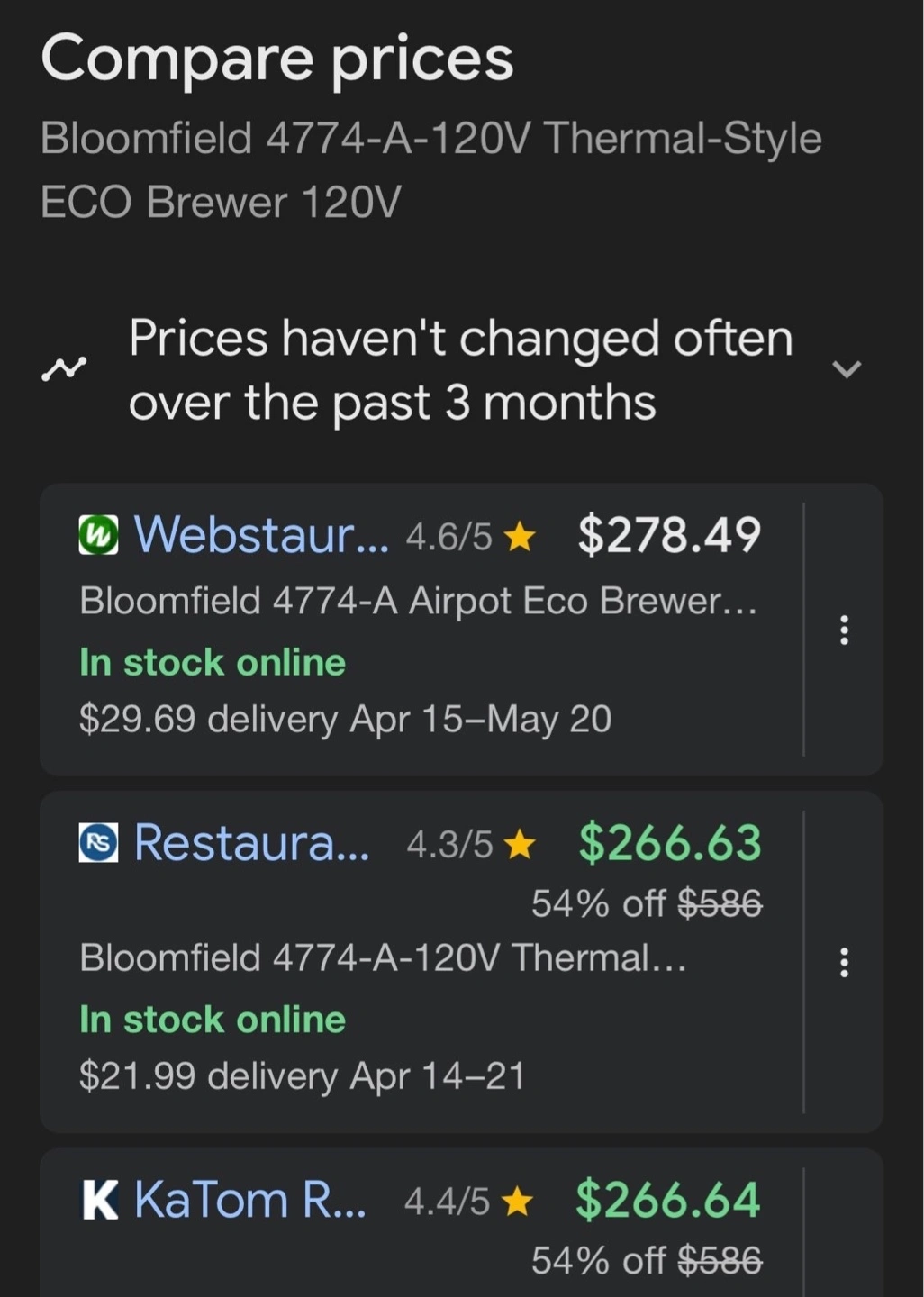Open three-dot menu for Restaurant Supply listing
The image size is (924, 1297).
(x=844, y=962)
